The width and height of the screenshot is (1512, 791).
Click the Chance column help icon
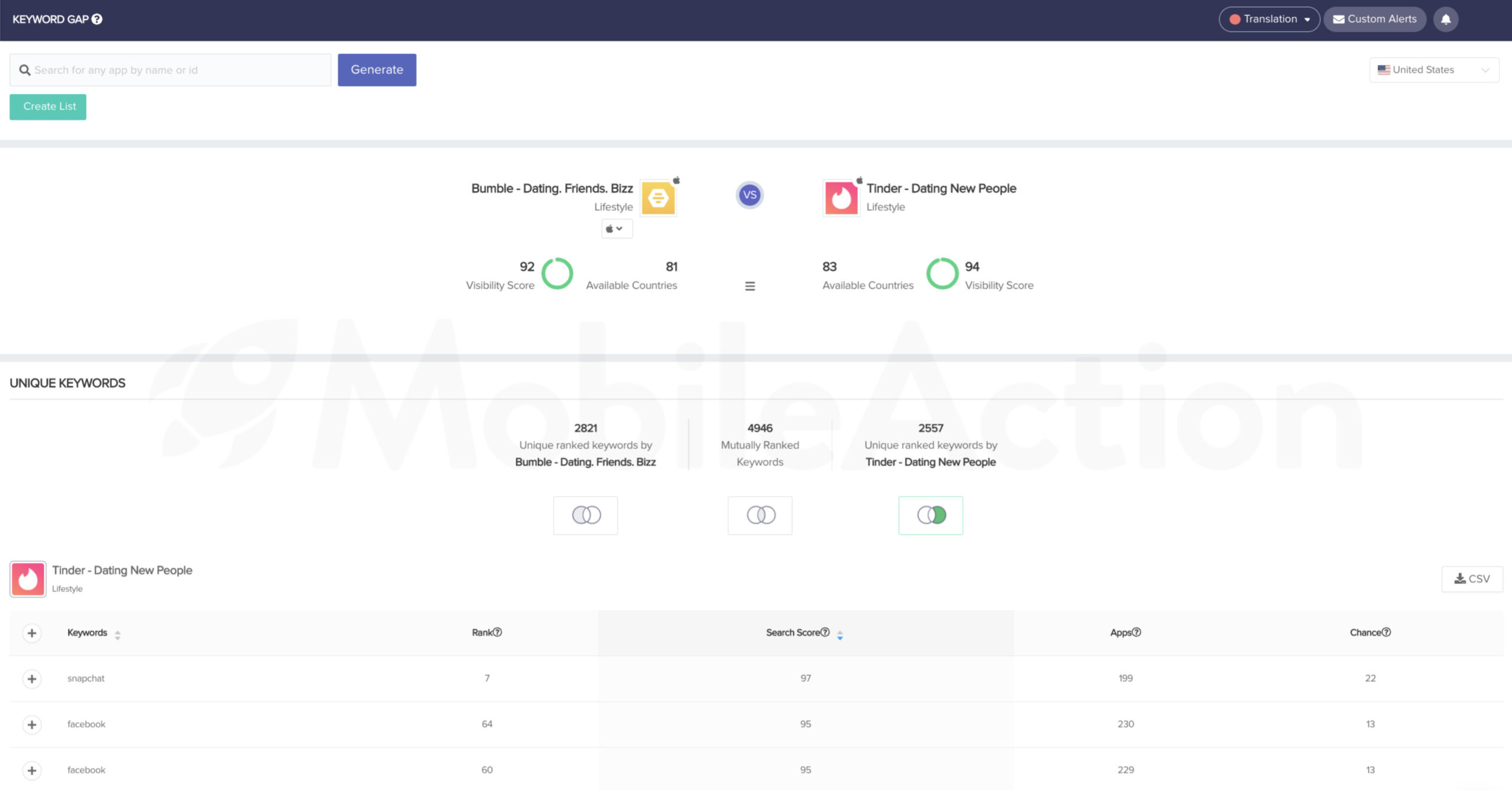(x=1386, y=632)
